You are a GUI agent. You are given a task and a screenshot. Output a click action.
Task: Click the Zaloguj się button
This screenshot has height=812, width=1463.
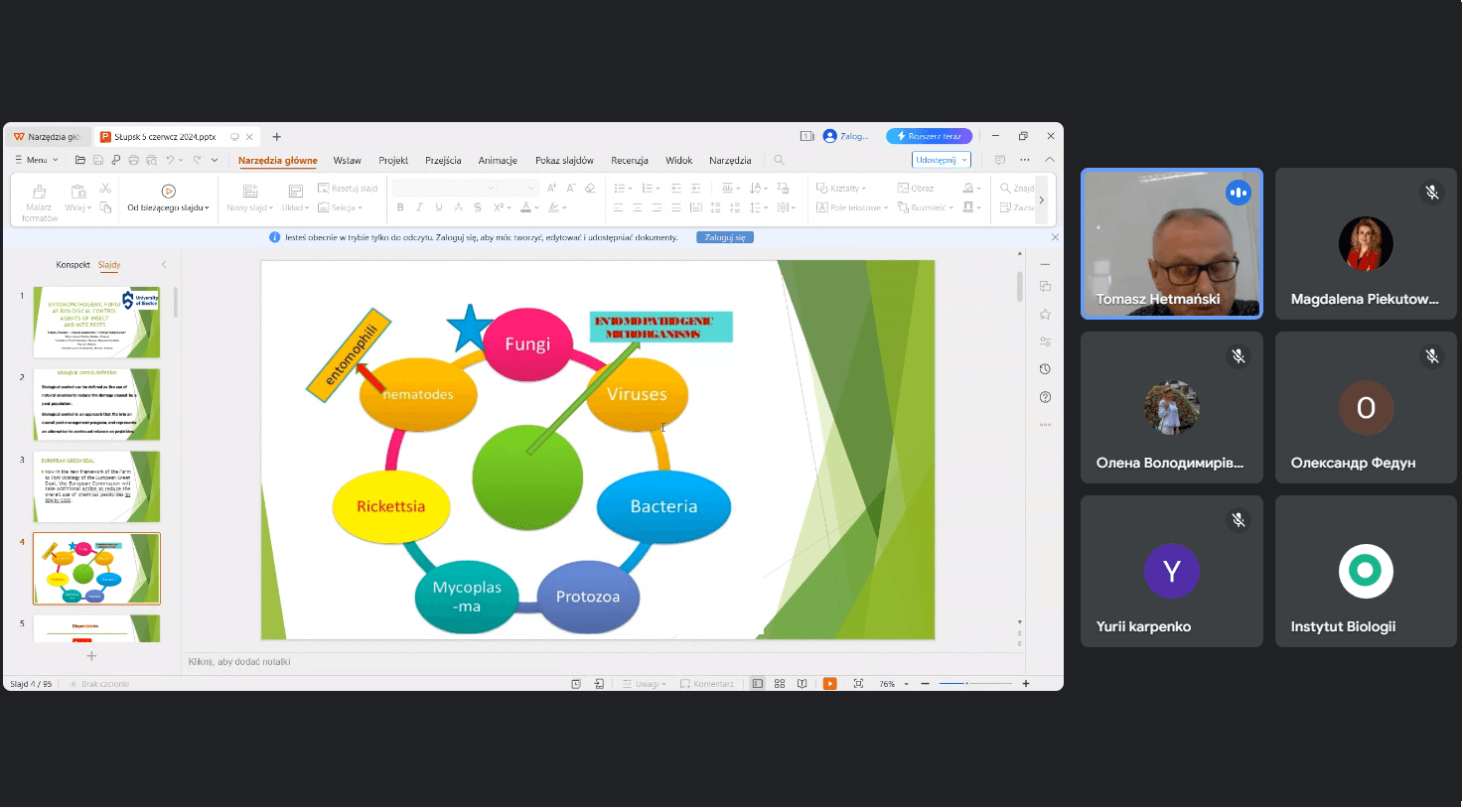(x=725, y=237)
